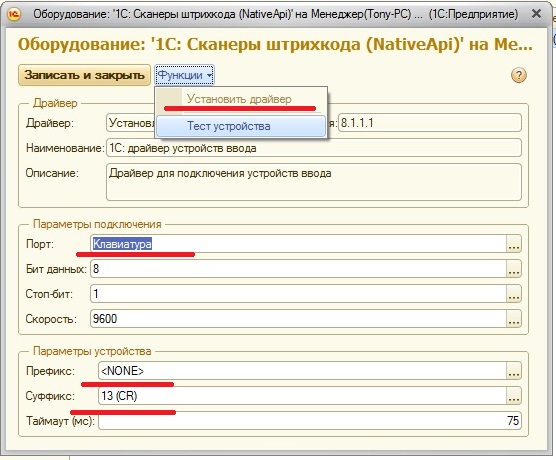Viewport: 556px width, 460px height.
Task: Click the Префикс field showing <NONE>
Action: (x=302, y=371)
